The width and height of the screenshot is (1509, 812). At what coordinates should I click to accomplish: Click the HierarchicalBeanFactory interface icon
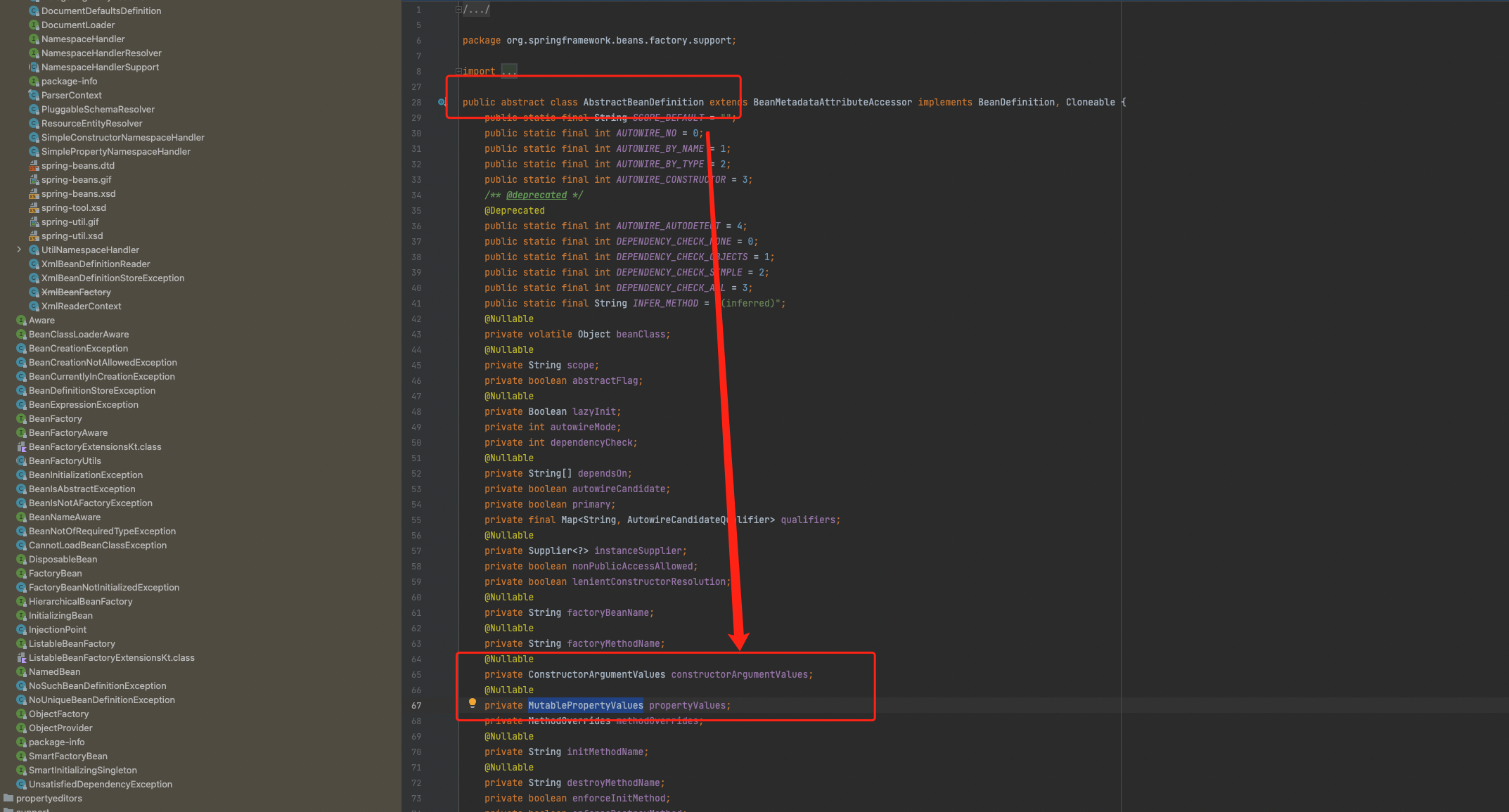(x=21, y=601)
